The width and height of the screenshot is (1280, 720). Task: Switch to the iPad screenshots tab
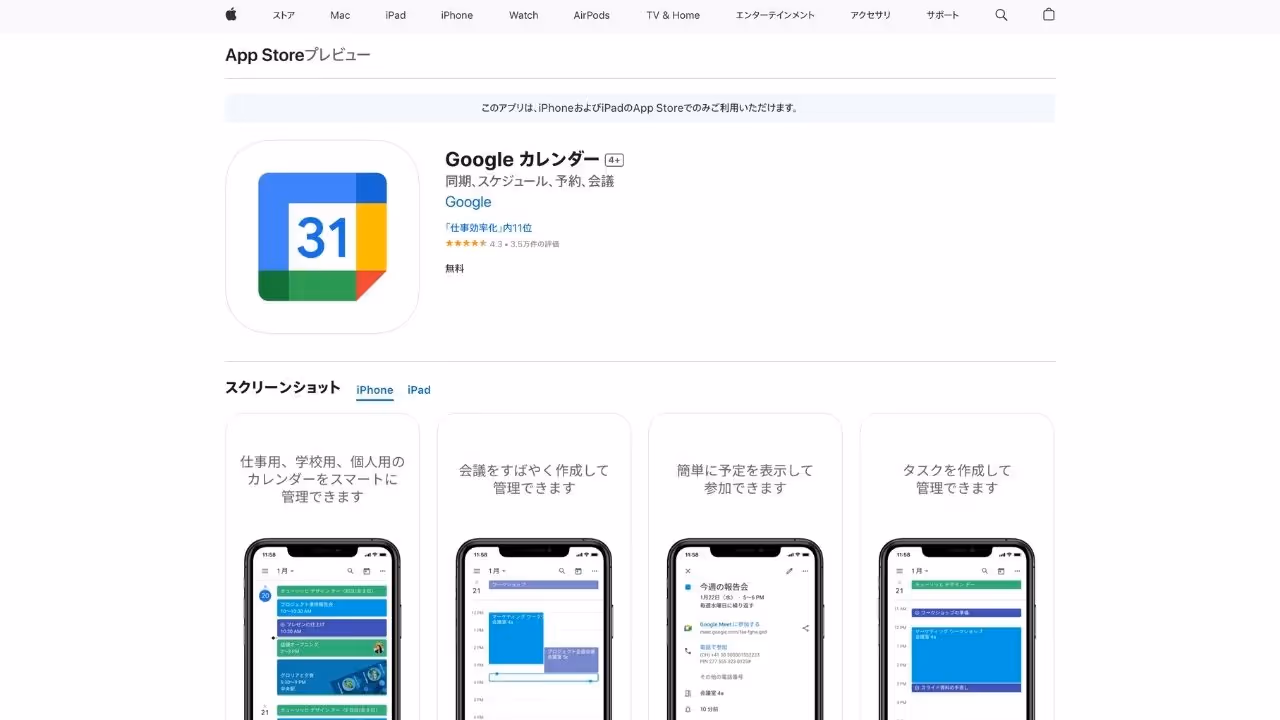coord(419,390)
